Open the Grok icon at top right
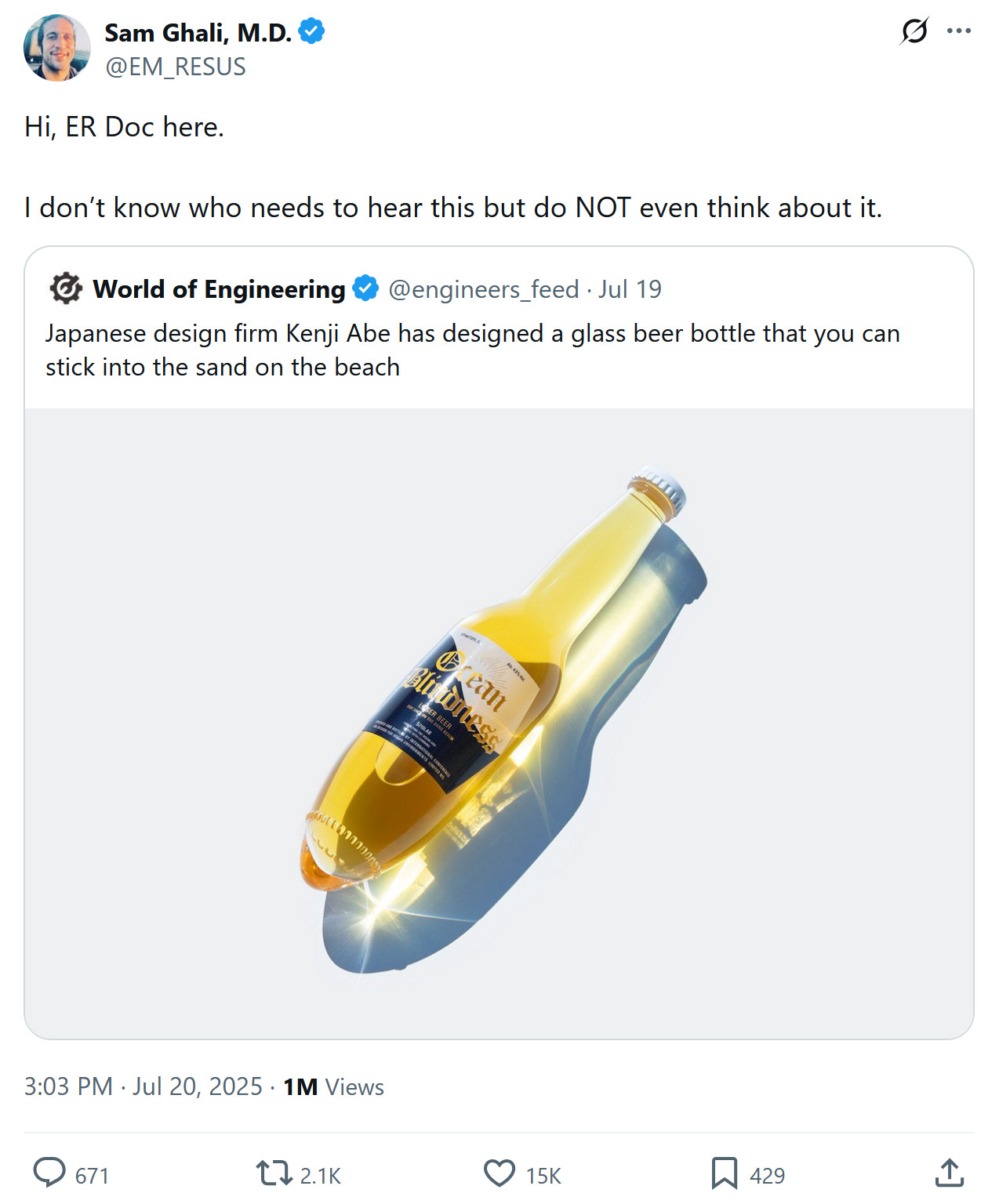 (914, 31)
